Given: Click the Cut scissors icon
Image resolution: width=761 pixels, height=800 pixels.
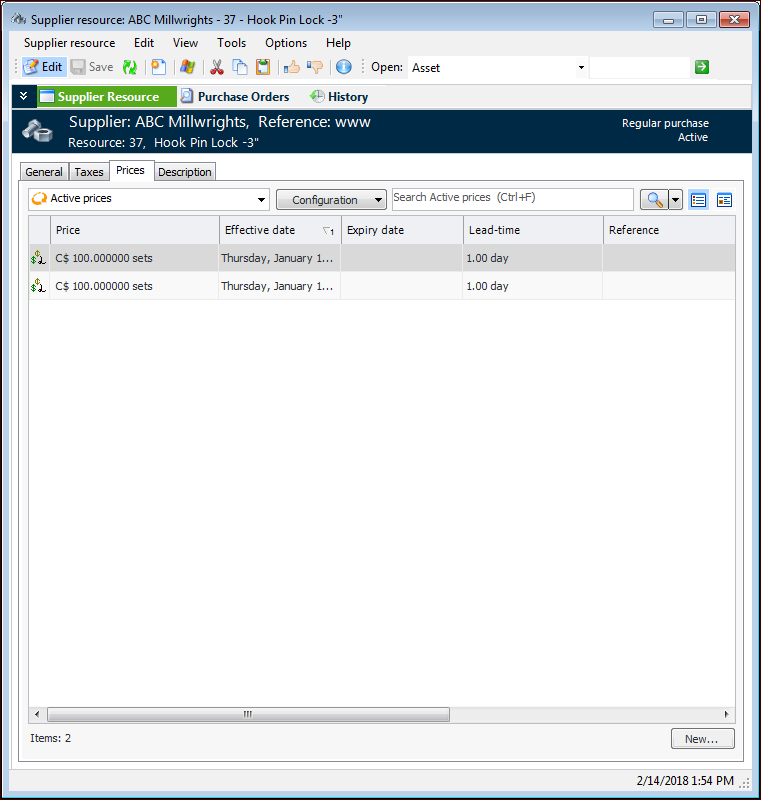Looking at the screenshot, I should [217, 67].
